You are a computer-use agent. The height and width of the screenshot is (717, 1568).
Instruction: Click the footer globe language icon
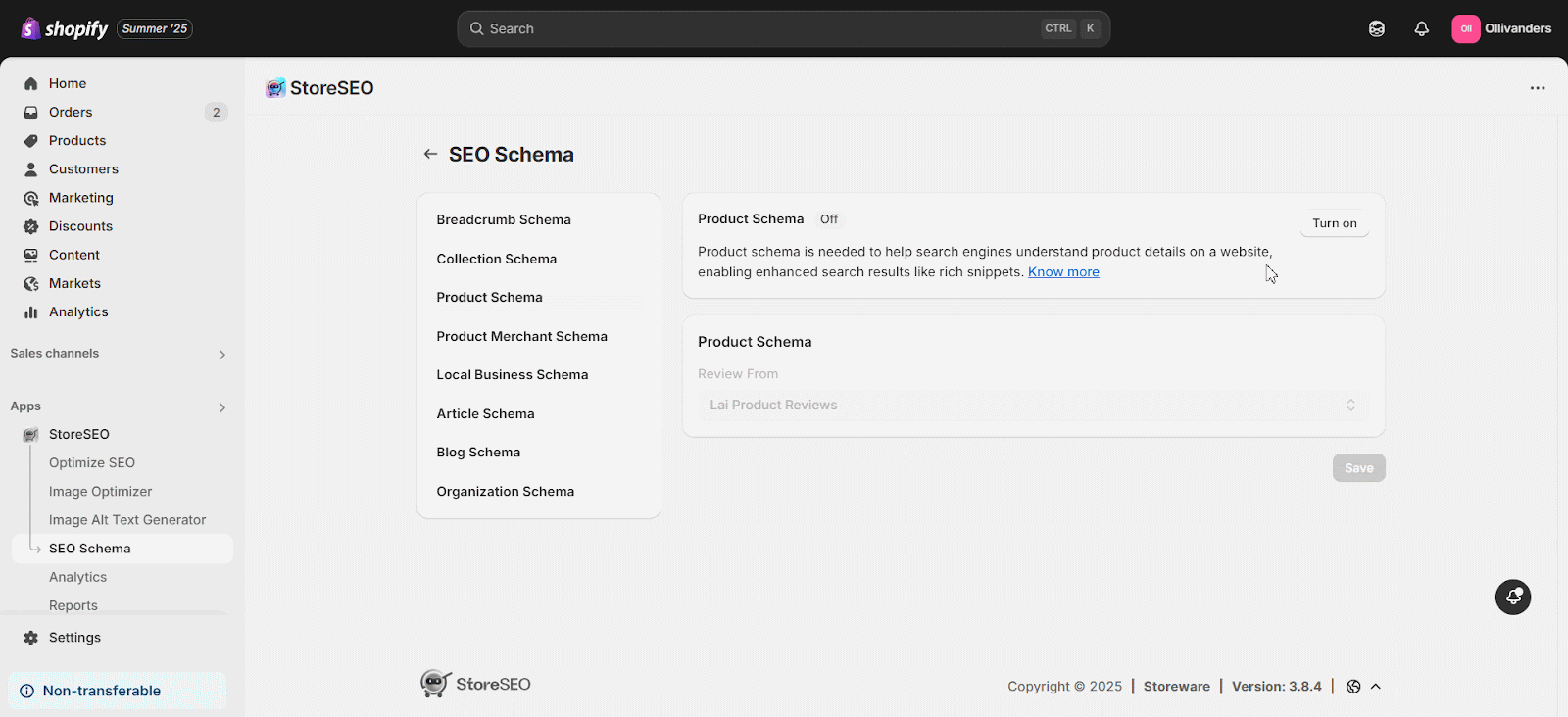pyautogui.click(x=1353, y=687)
